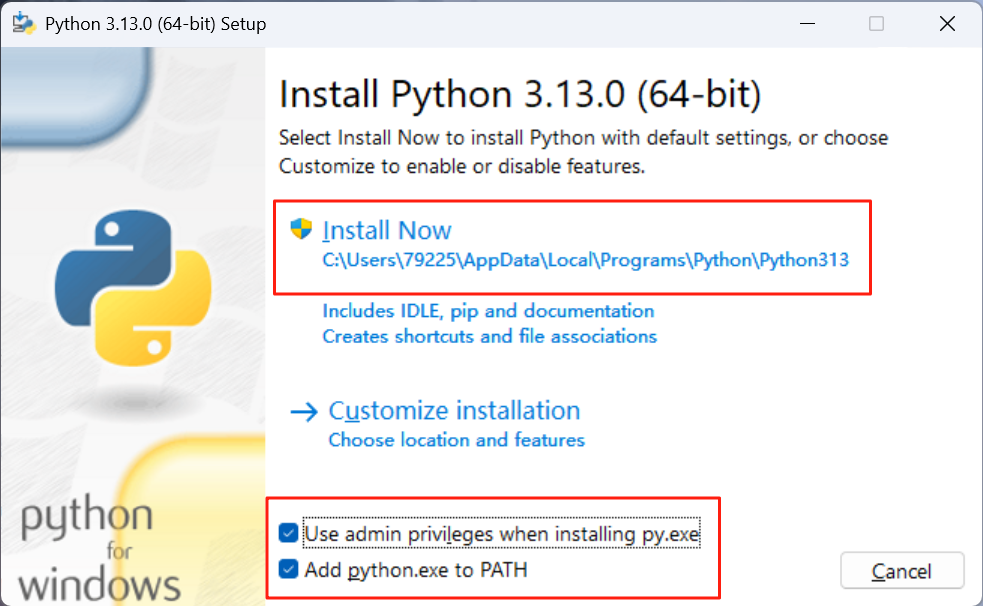Toggle Add python.exe to PATH checkbox
Viewport: 983px width, 606px height.
[x=288, y=569]
